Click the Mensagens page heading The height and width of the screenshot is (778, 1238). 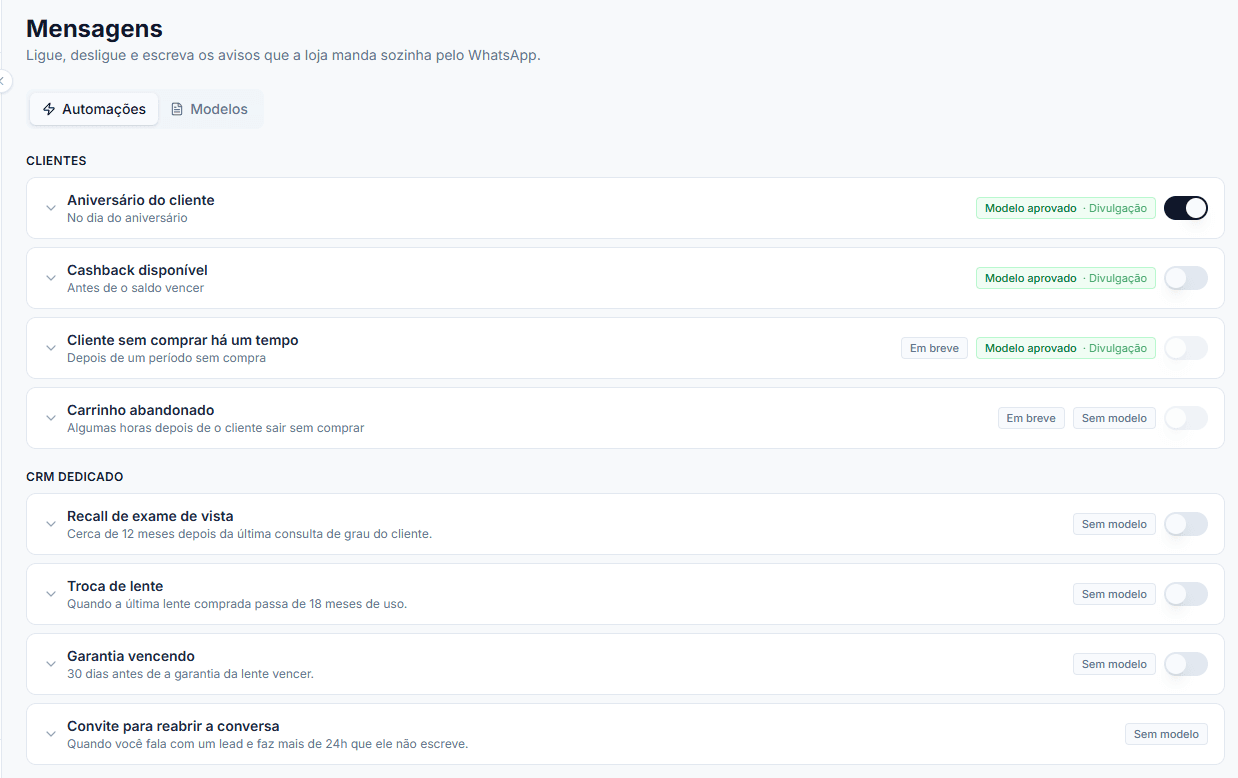(94, 28)
